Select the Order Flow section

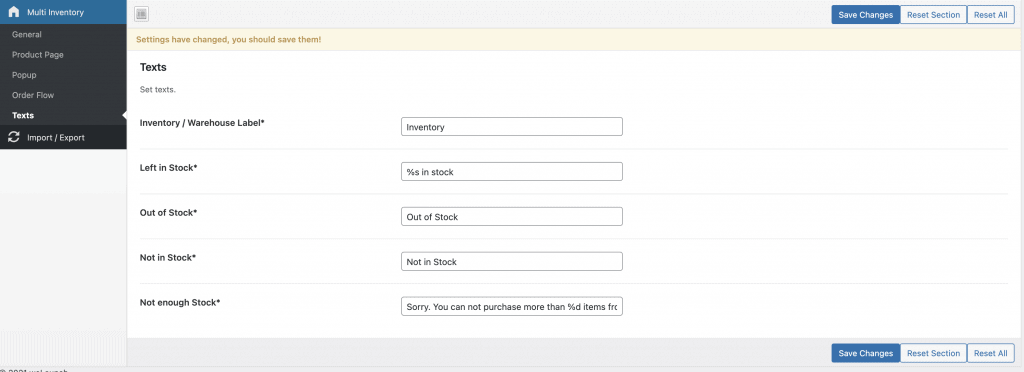tap(33, 95)
